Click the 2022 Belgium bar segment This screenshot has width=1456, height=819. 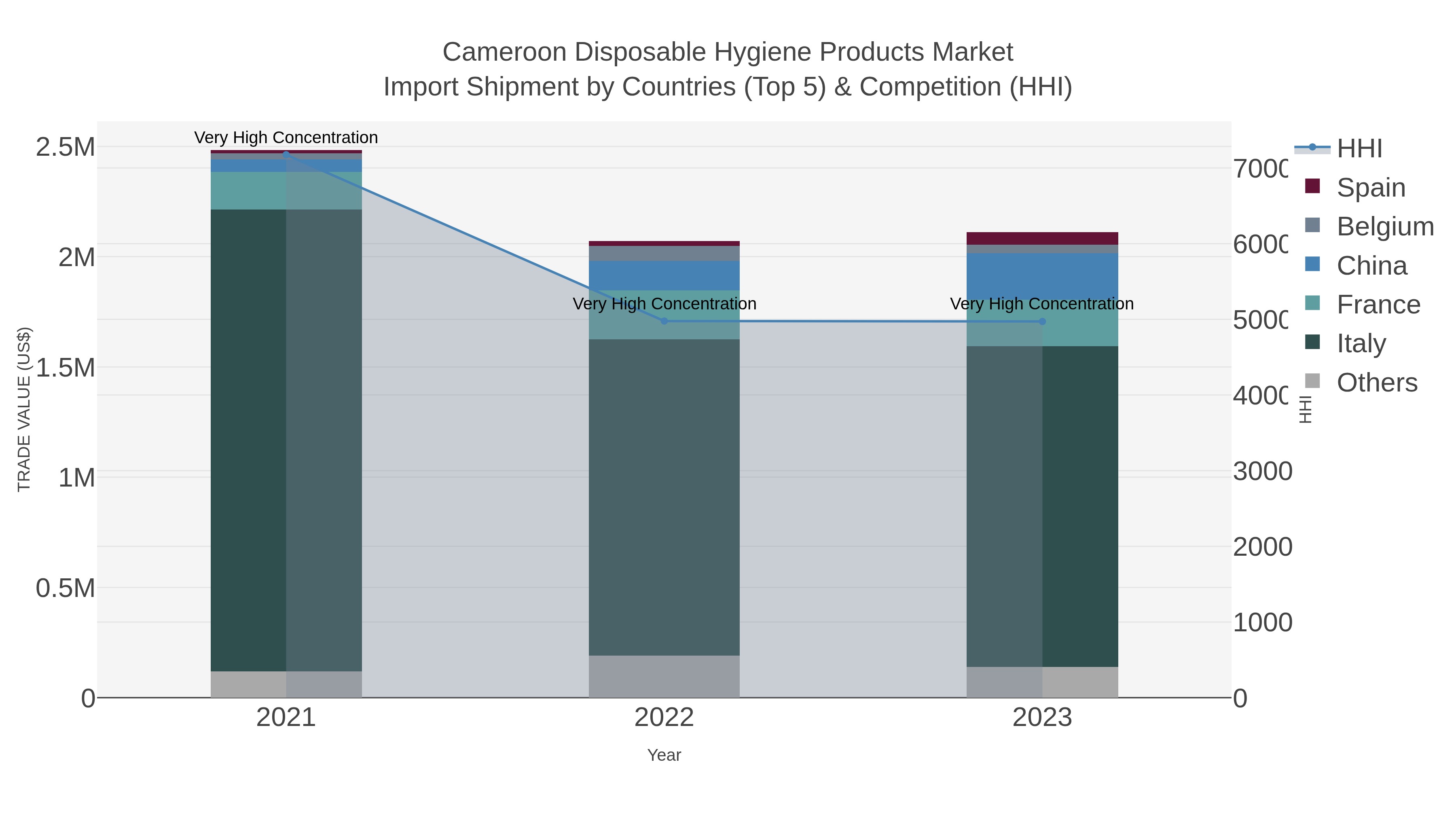[x=664, y=253]
